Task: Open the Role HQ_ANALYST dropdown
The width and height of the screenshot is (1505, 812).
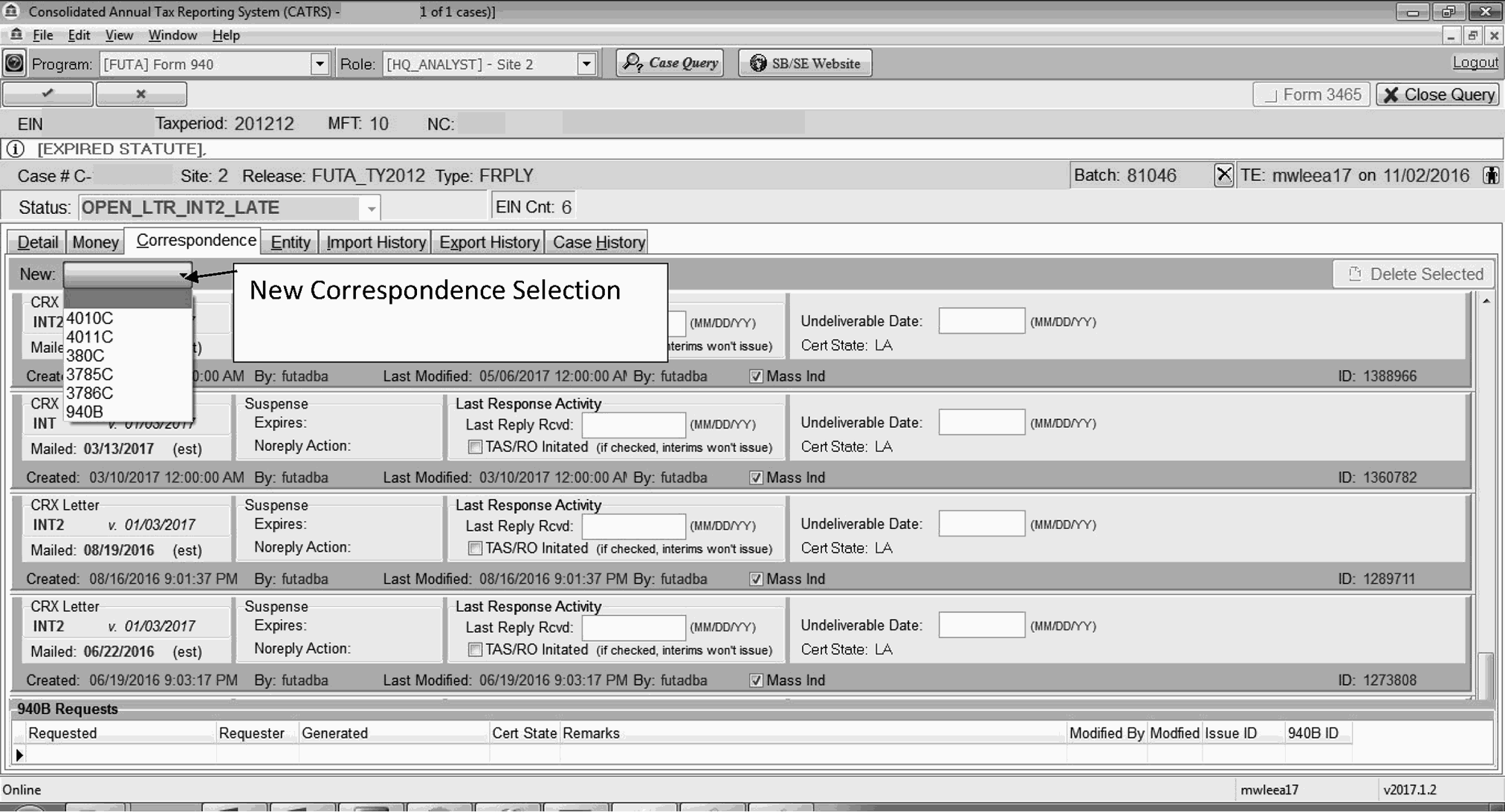Action: click(586, 64)
